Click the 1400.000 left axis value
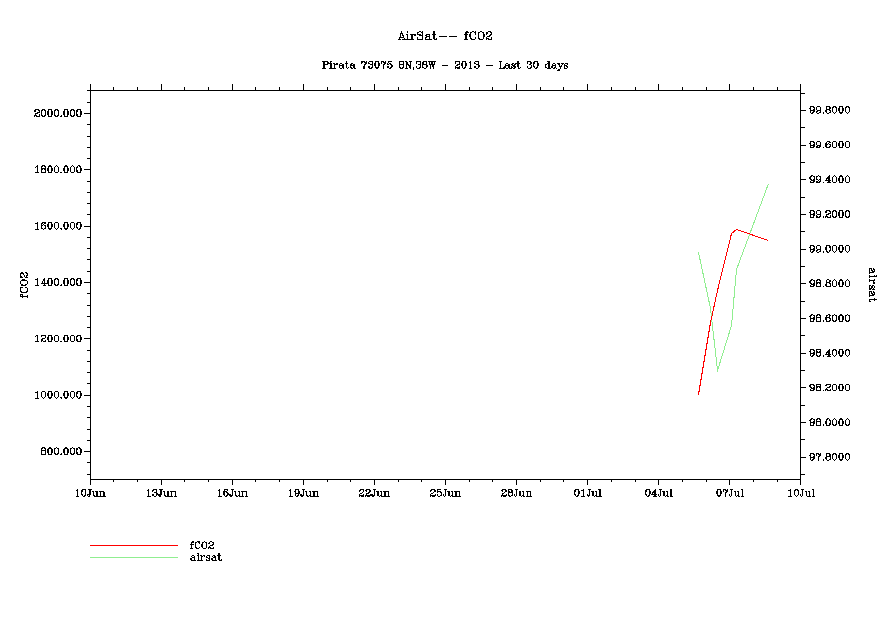Screen dimensions: 891x630 click(58, 282)
